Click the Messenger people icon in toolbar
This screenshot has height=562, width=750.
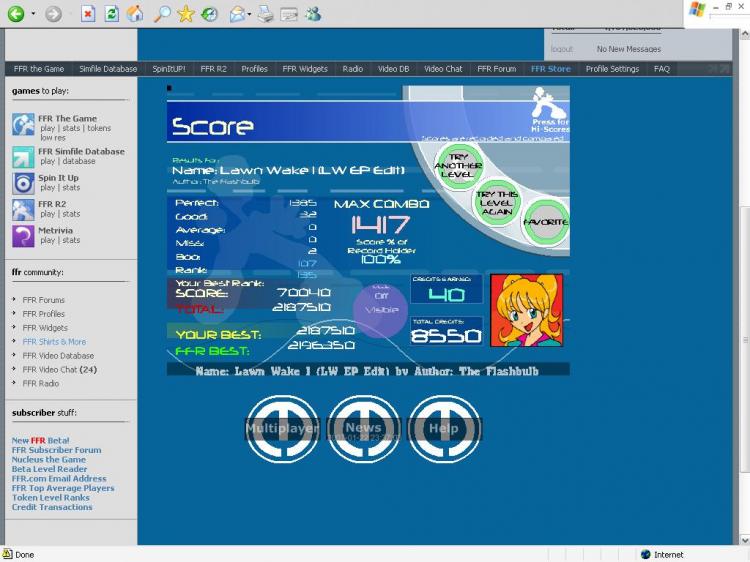click(x=313, y=14)
